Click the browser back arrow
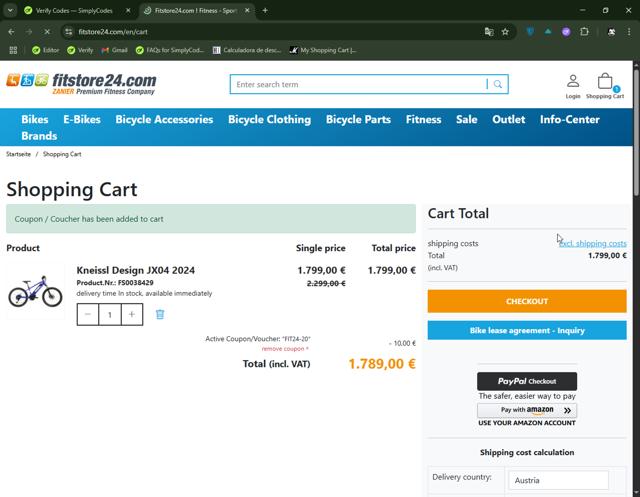This screenshot has height=497, width=640. [x=11, y=32]
